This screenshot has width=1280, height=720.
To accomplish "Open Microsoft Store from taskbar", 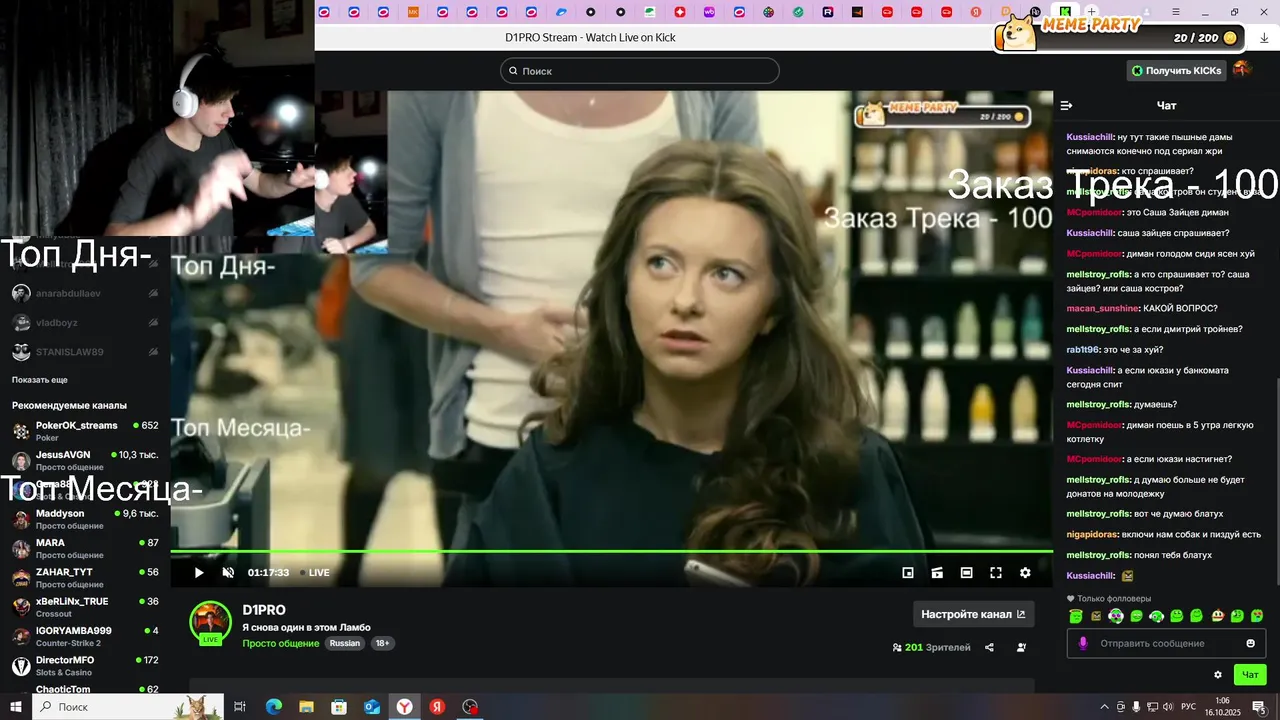I will point(339,706).
